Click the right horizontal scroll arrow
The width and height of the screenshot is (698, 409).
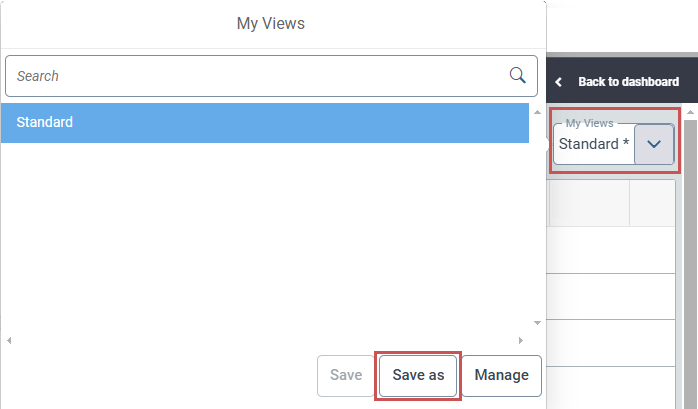pyautogui.click(x=521, y=341)
